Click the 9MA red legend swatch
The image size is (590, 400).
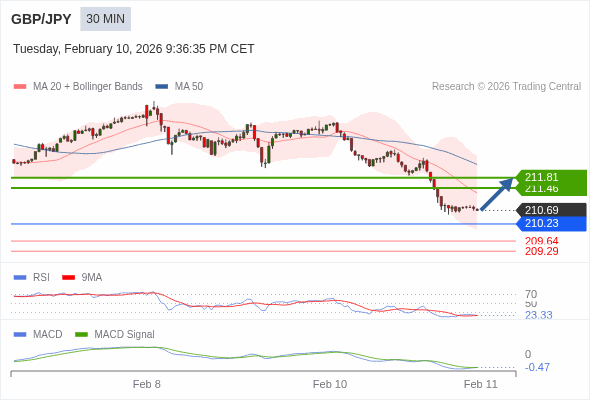pyautogui.click(x=68, y=278)
